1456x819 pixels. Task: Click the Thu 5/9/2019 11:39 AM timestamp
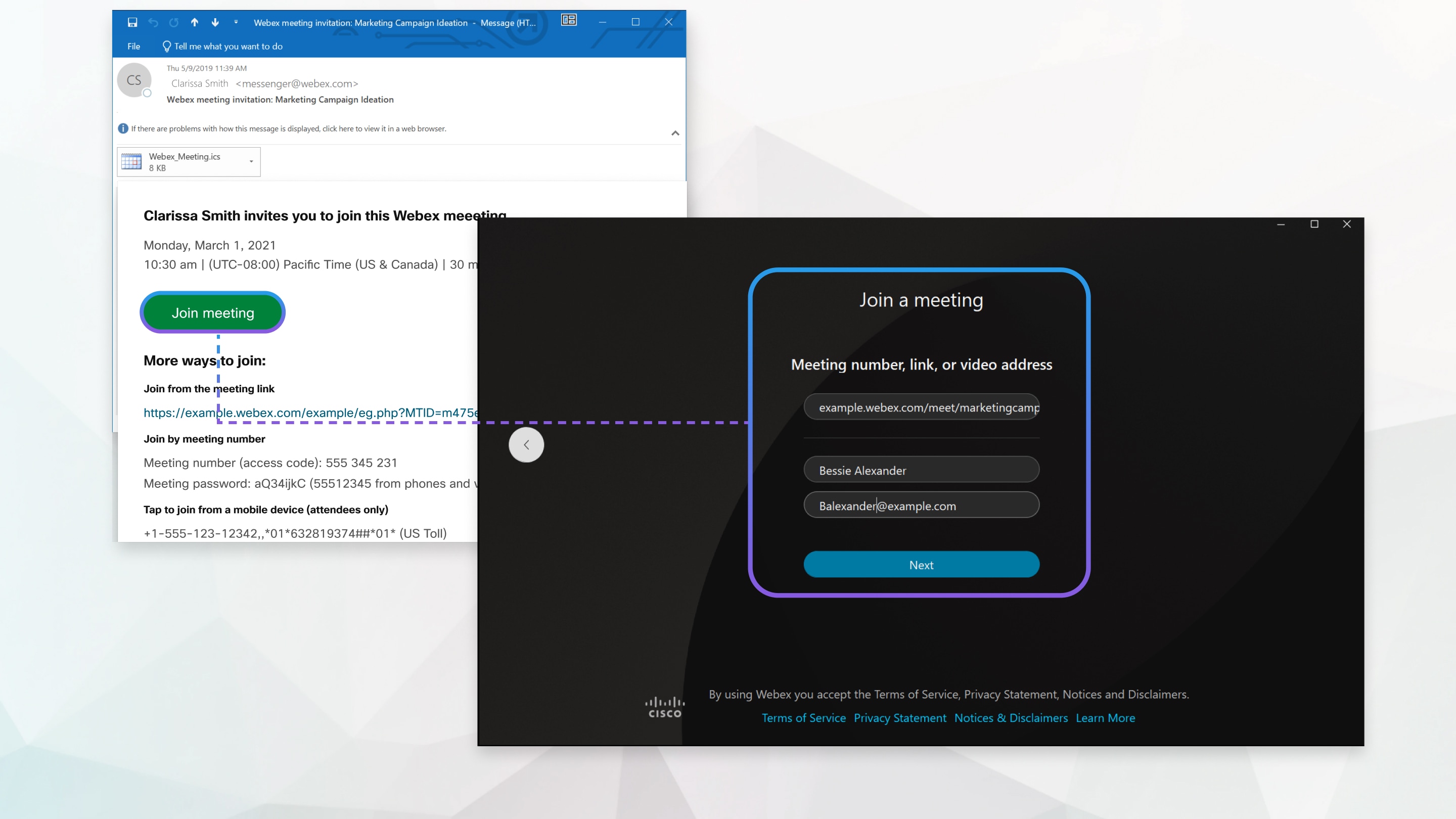pyautogui.click(x=206, y=68)
